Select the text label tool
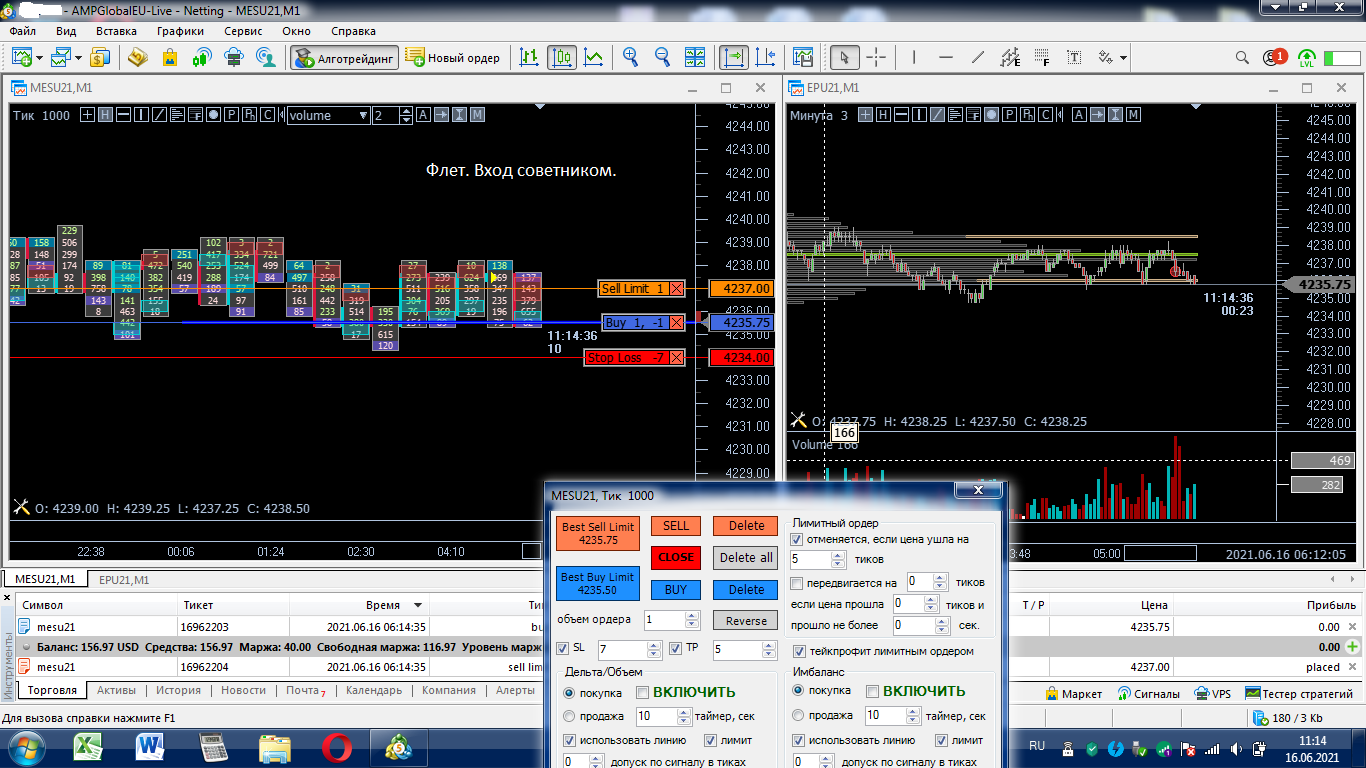 tap(1074, 58)
